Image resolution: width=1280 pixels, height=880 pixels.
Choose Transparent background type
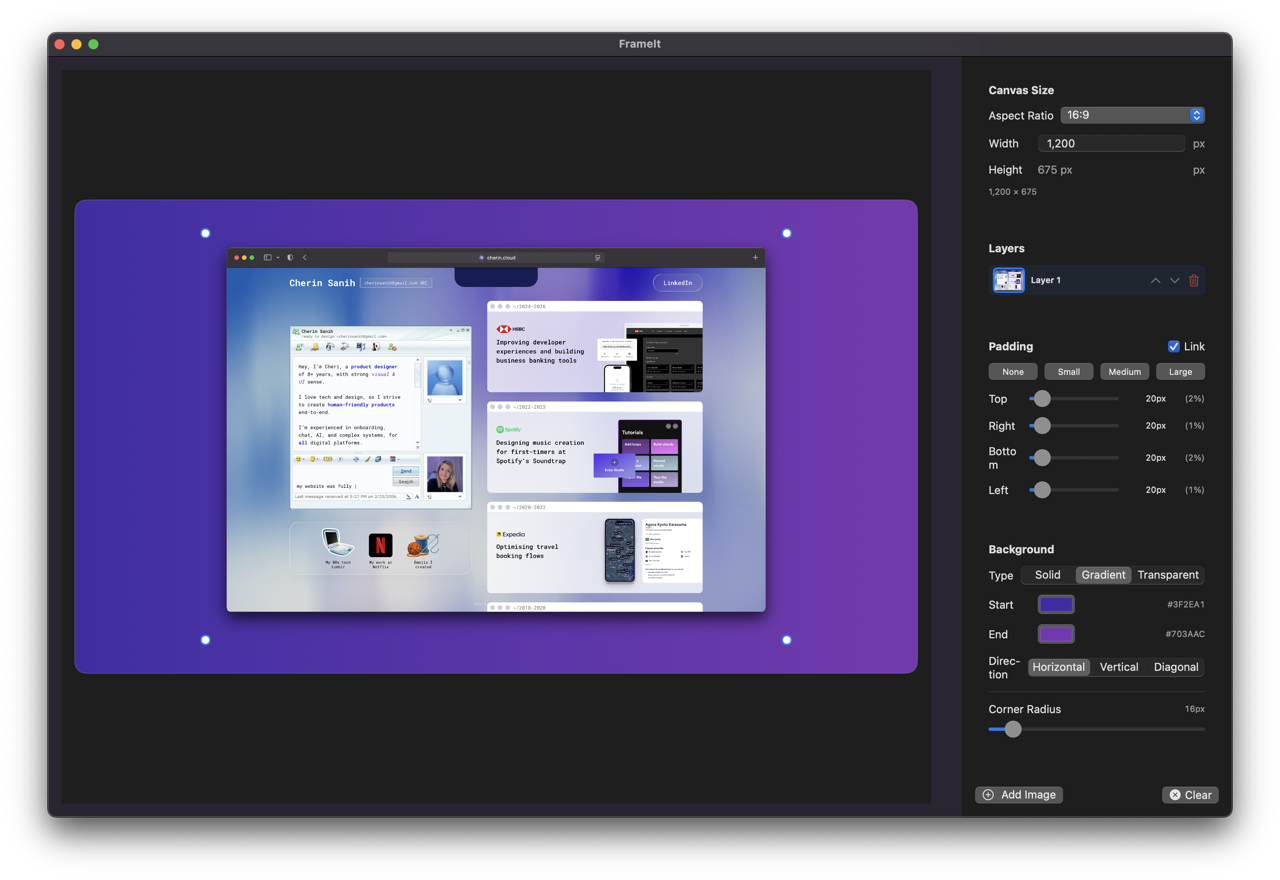tap(1168, 575)
